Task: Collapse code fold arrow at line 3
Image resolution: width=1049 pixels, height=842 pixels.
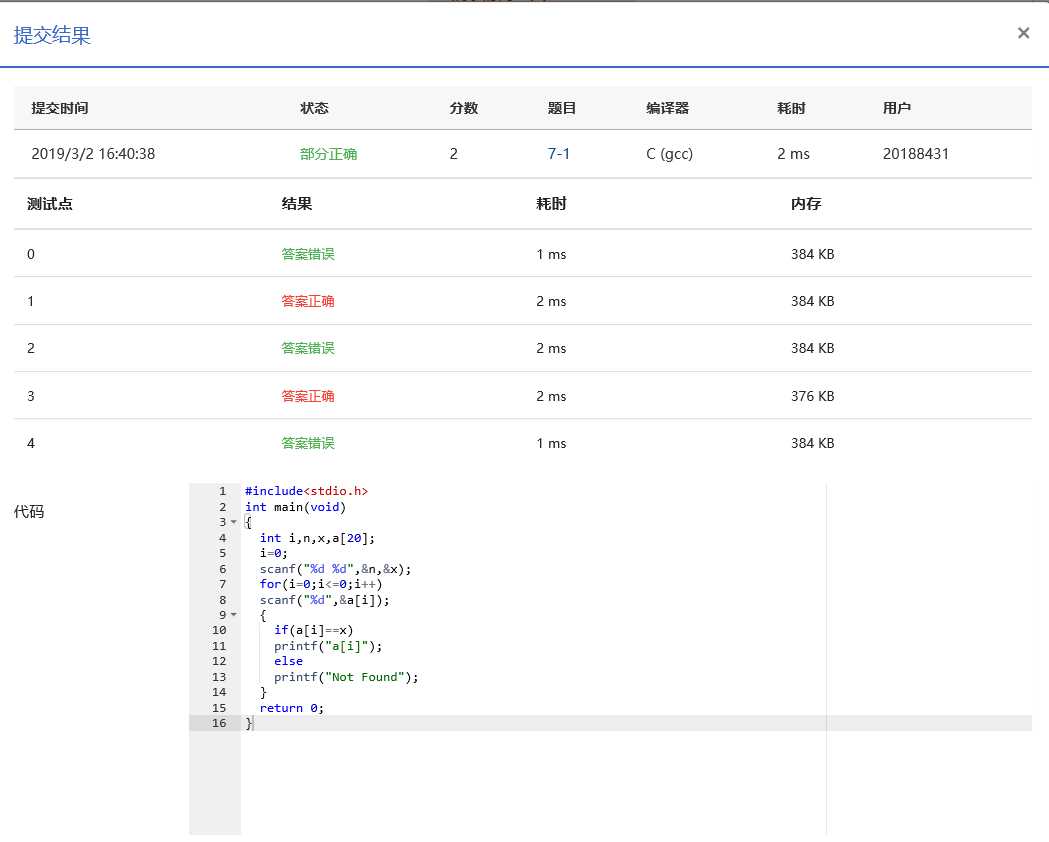Action: (x=233, y=522)
